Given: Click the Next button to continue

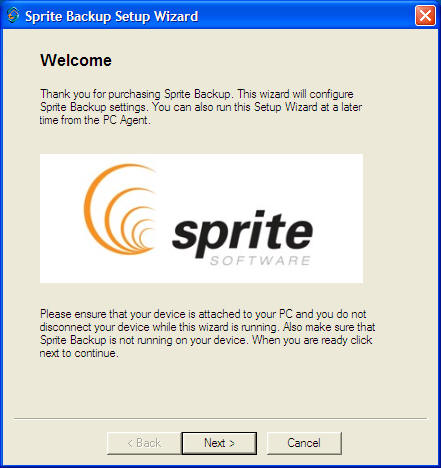Looking at the screenshot, I should coord(219,443).
